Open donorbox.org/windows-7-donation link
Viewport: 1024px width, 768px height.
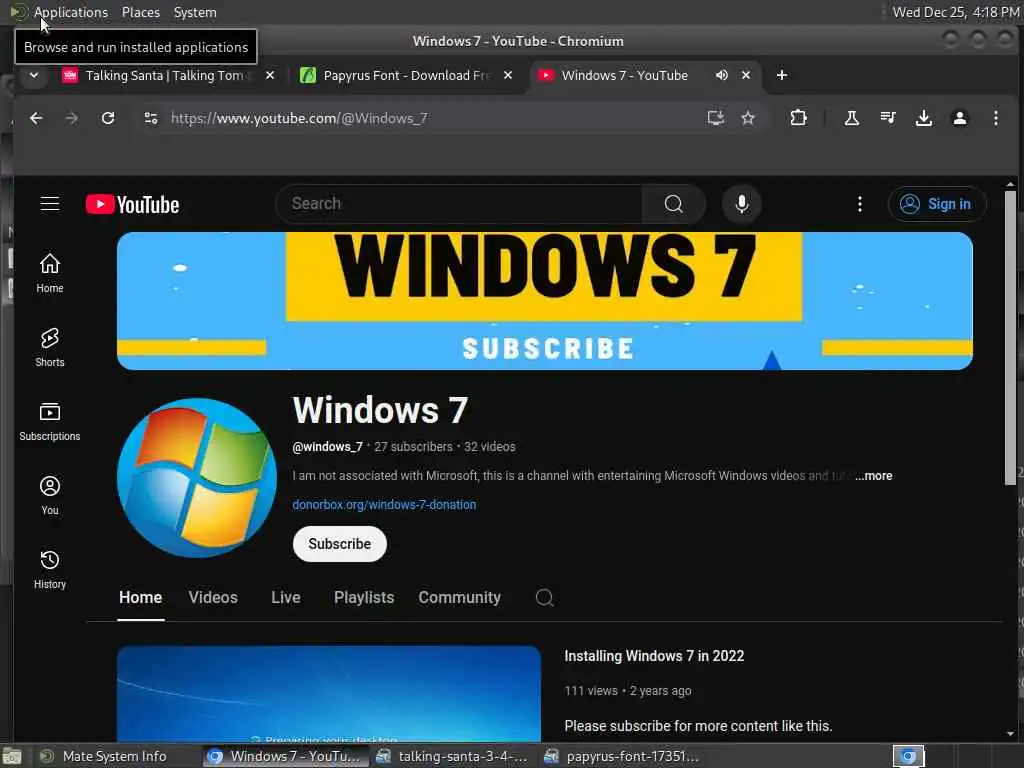tap(384, 505)
